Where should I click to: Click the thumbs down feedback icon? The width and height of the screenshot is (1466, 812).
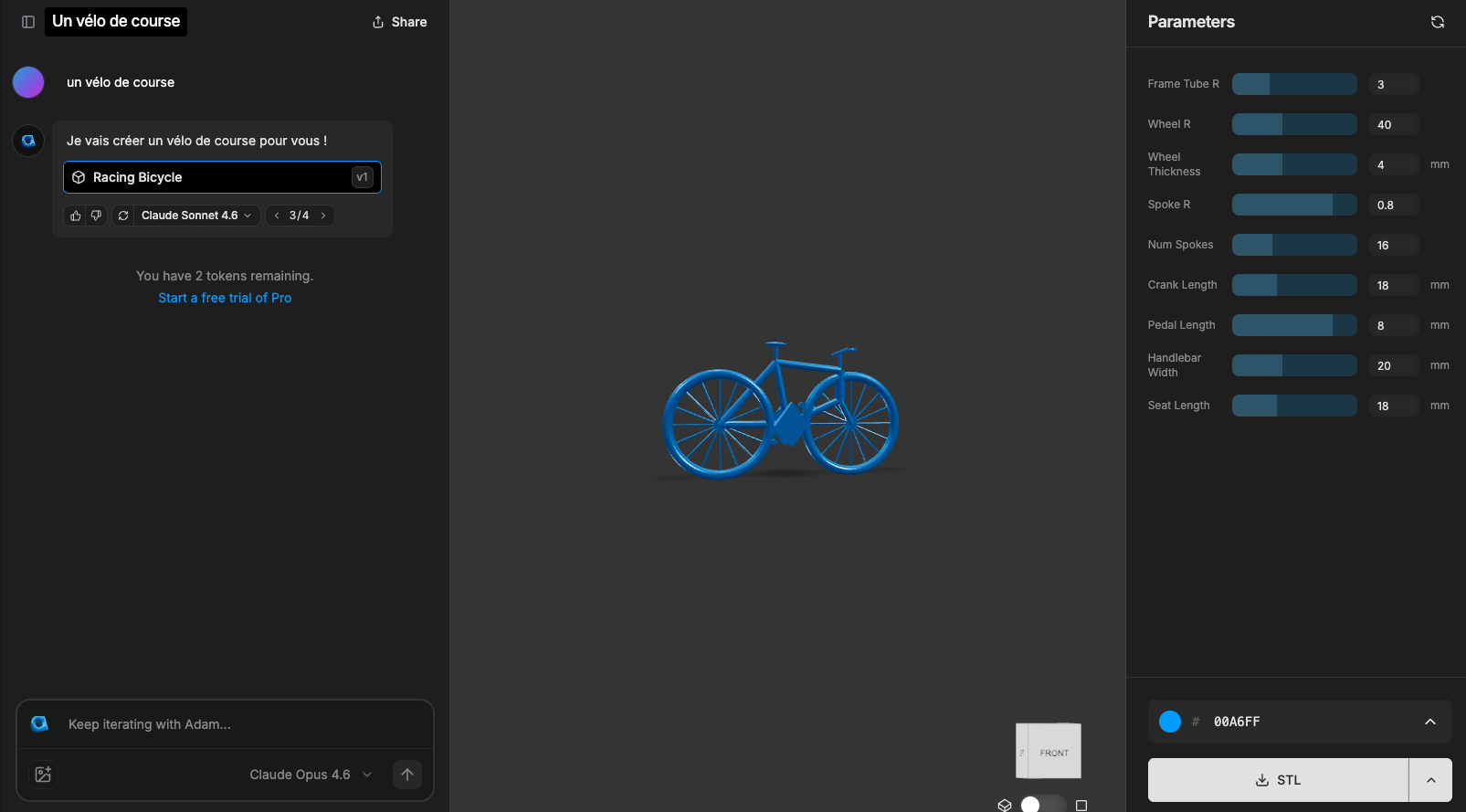[x=96, y=216]
